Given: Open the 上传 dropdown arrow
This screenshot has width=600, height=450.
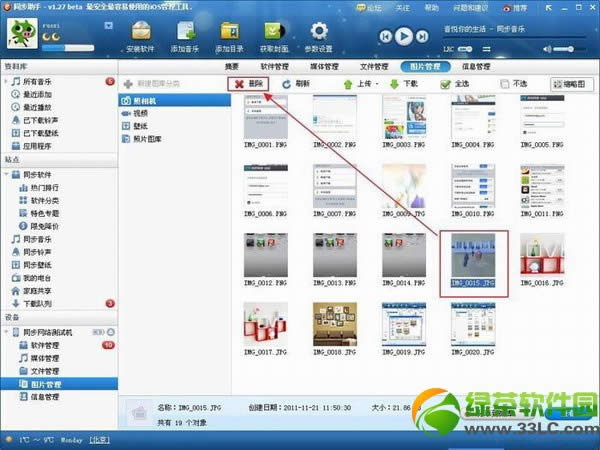Looking at the screenshot, I should 377,84.
